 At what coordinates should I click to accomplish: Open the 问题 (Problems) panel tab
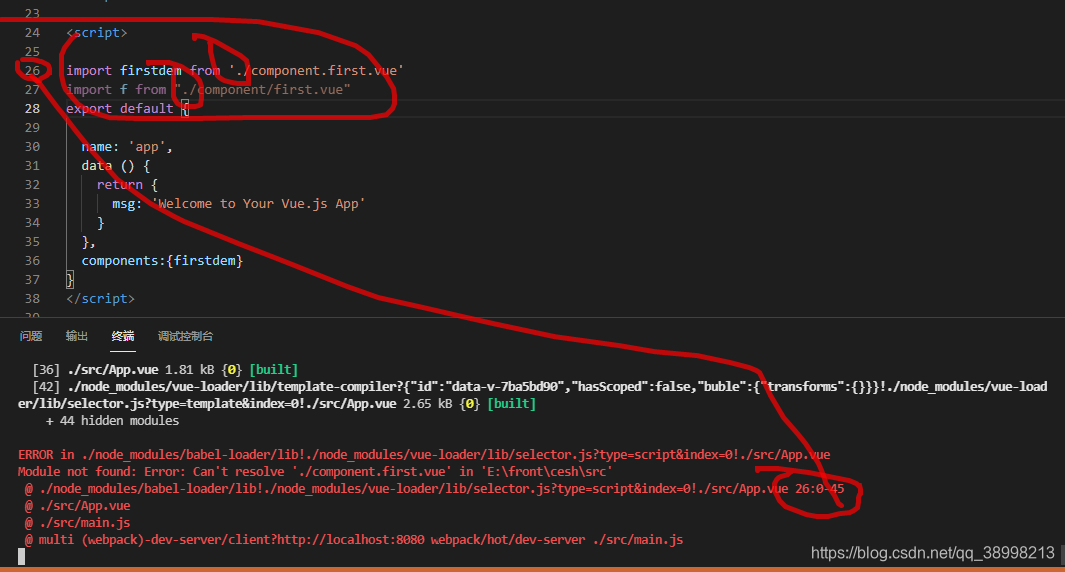(x=31, y=336)
